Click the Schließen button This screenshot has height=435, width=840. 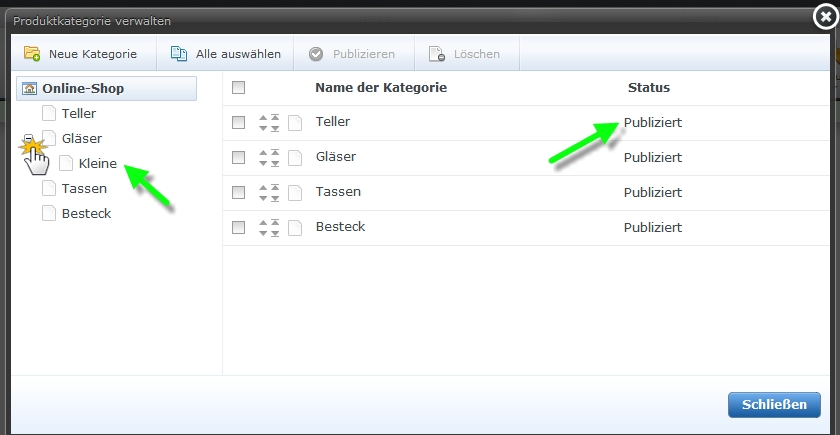pos(774,404)
